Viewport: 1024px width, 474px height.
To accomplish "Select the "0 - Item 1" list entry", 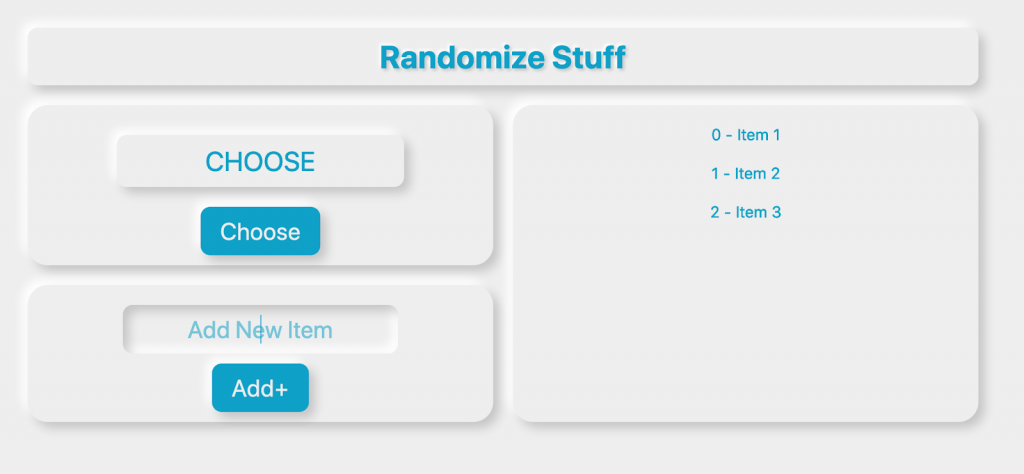I will point(746,135).
